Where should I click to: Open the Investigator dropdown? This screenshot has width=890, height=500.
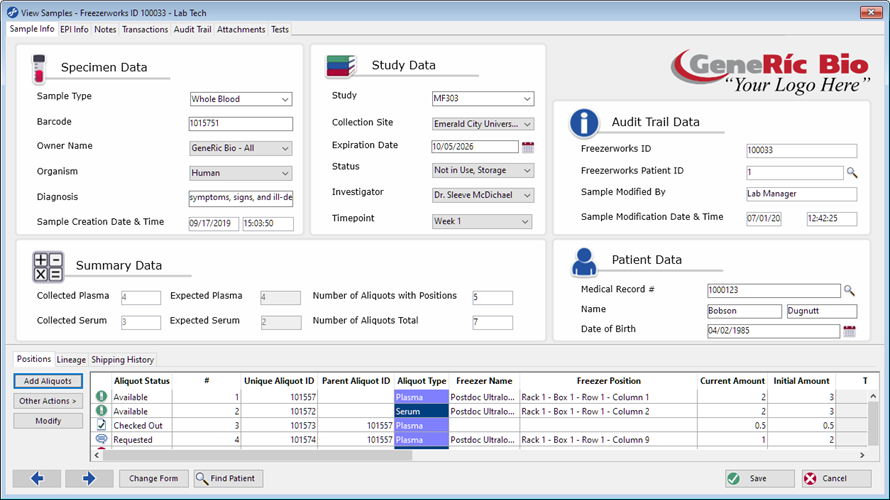pos(527,196)
